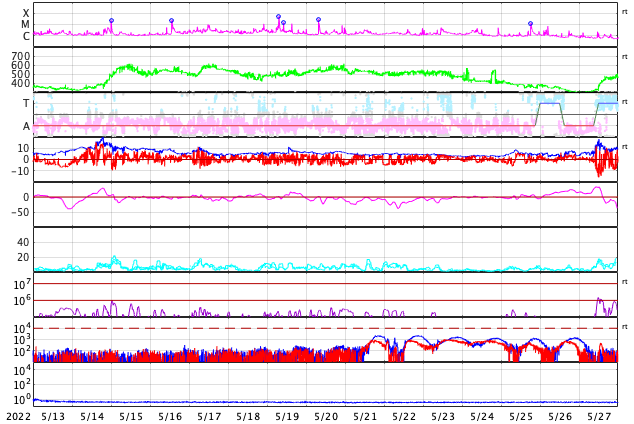The height and width of the screenshot is (424, 634).
Task: Click the '5/23' date label
Action: [443, 416]
